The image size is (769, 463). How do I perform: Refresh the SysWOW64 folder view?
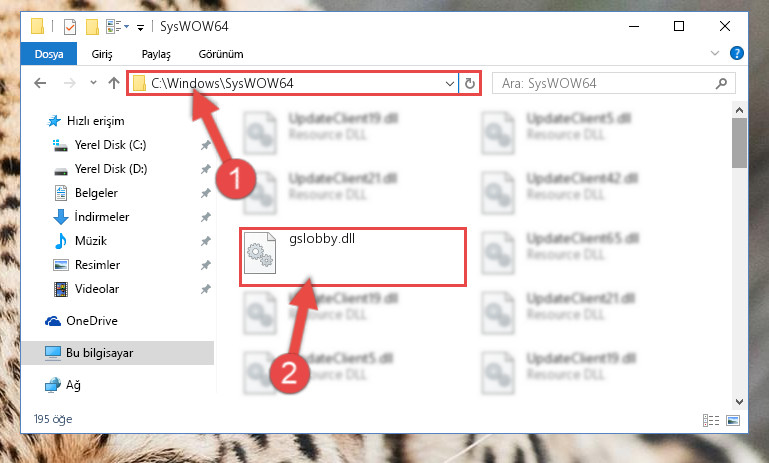click(x=469, y=83)
